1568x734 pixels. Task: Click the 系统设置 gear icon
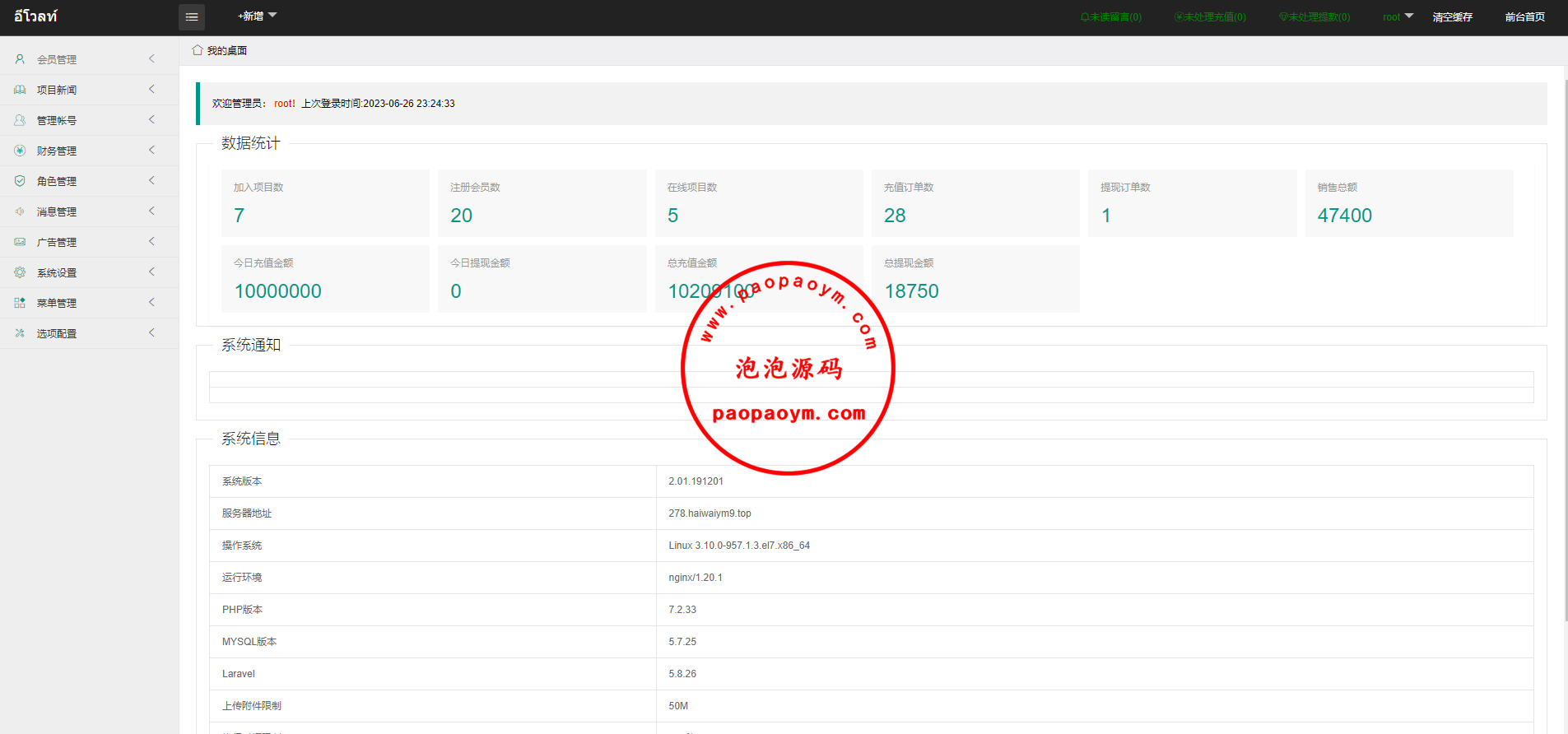pyautogui.click(x=20, y=272)
